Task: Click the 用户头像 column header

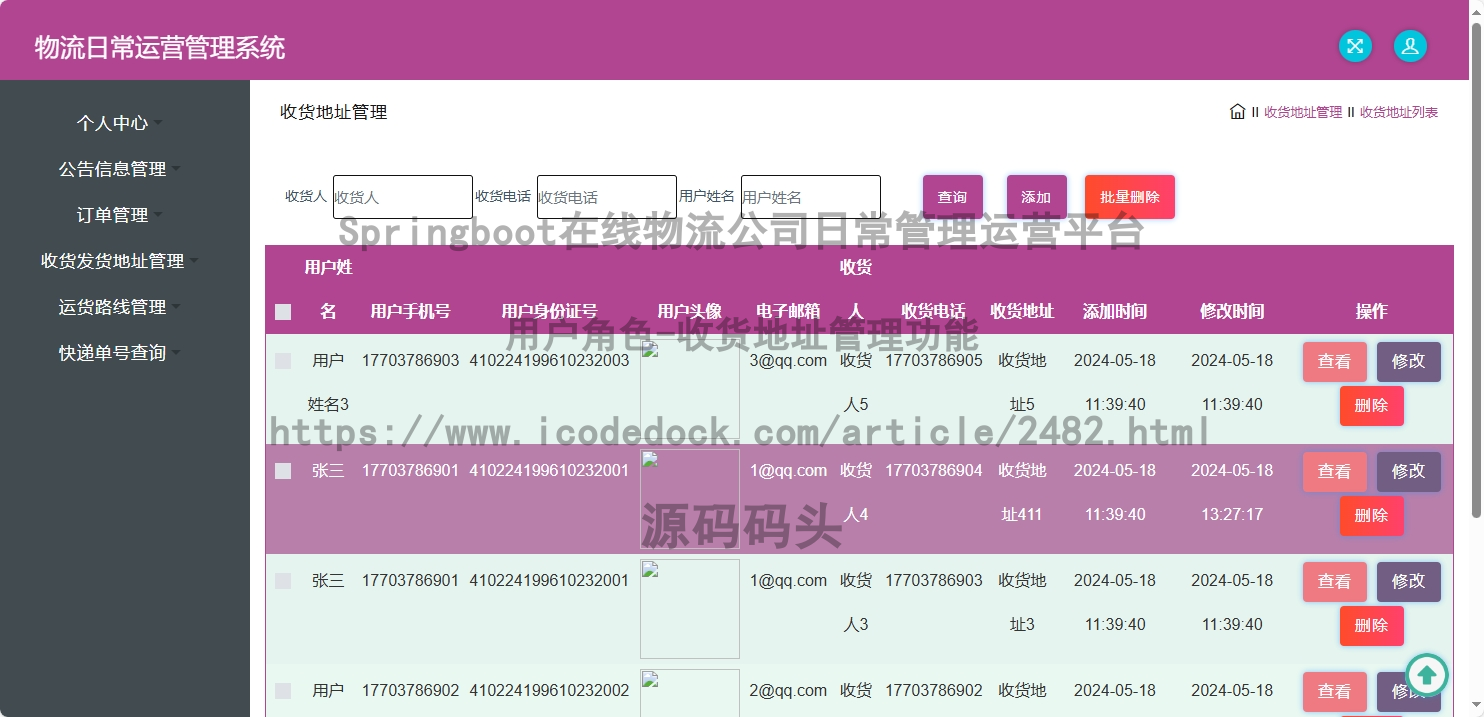Action: pos(690,311)
